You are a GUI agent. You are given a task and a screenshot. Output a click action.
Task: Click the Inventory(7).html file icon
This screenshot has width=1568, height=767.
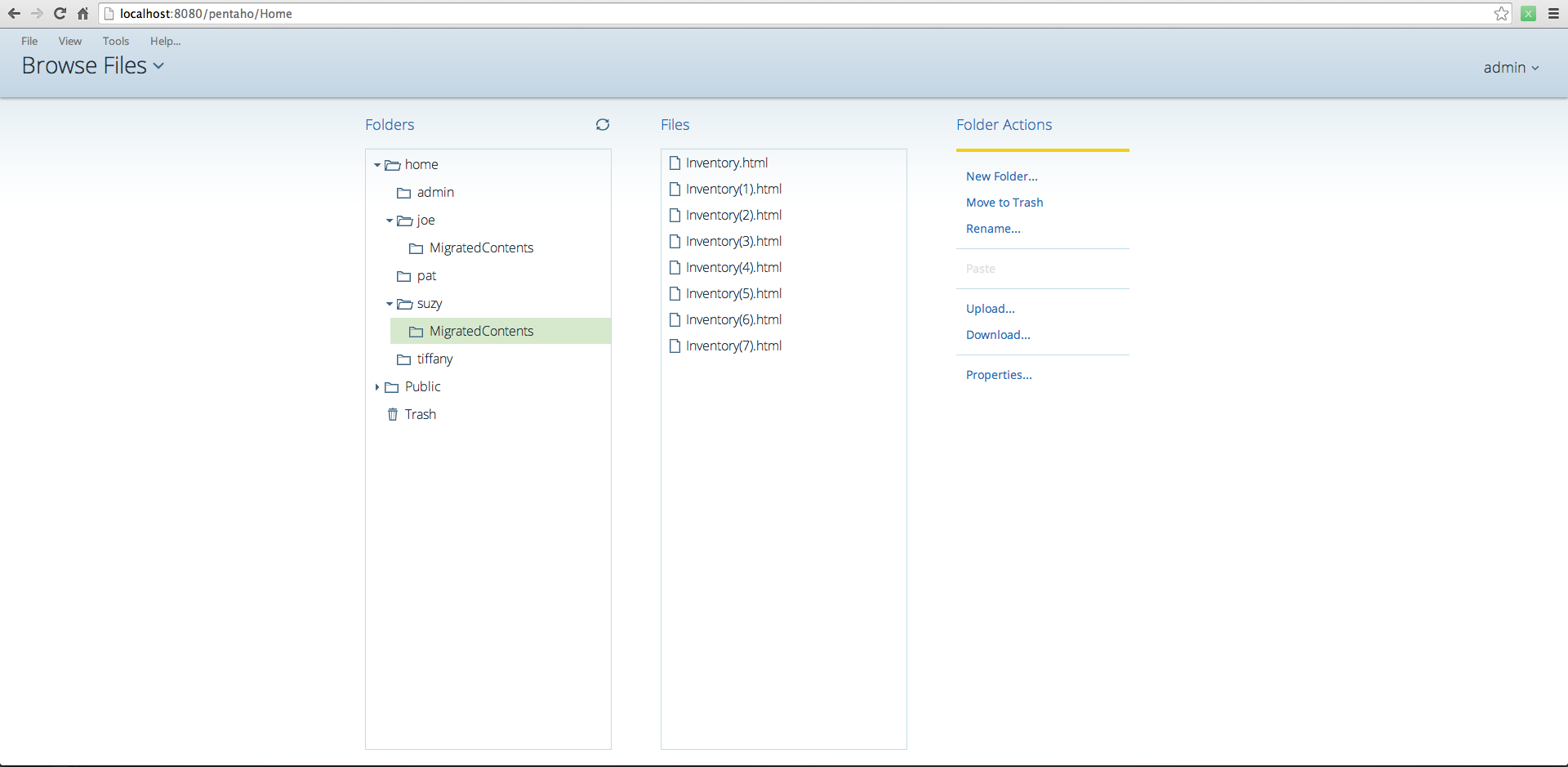pyautogui.click(x=675, y=346)
